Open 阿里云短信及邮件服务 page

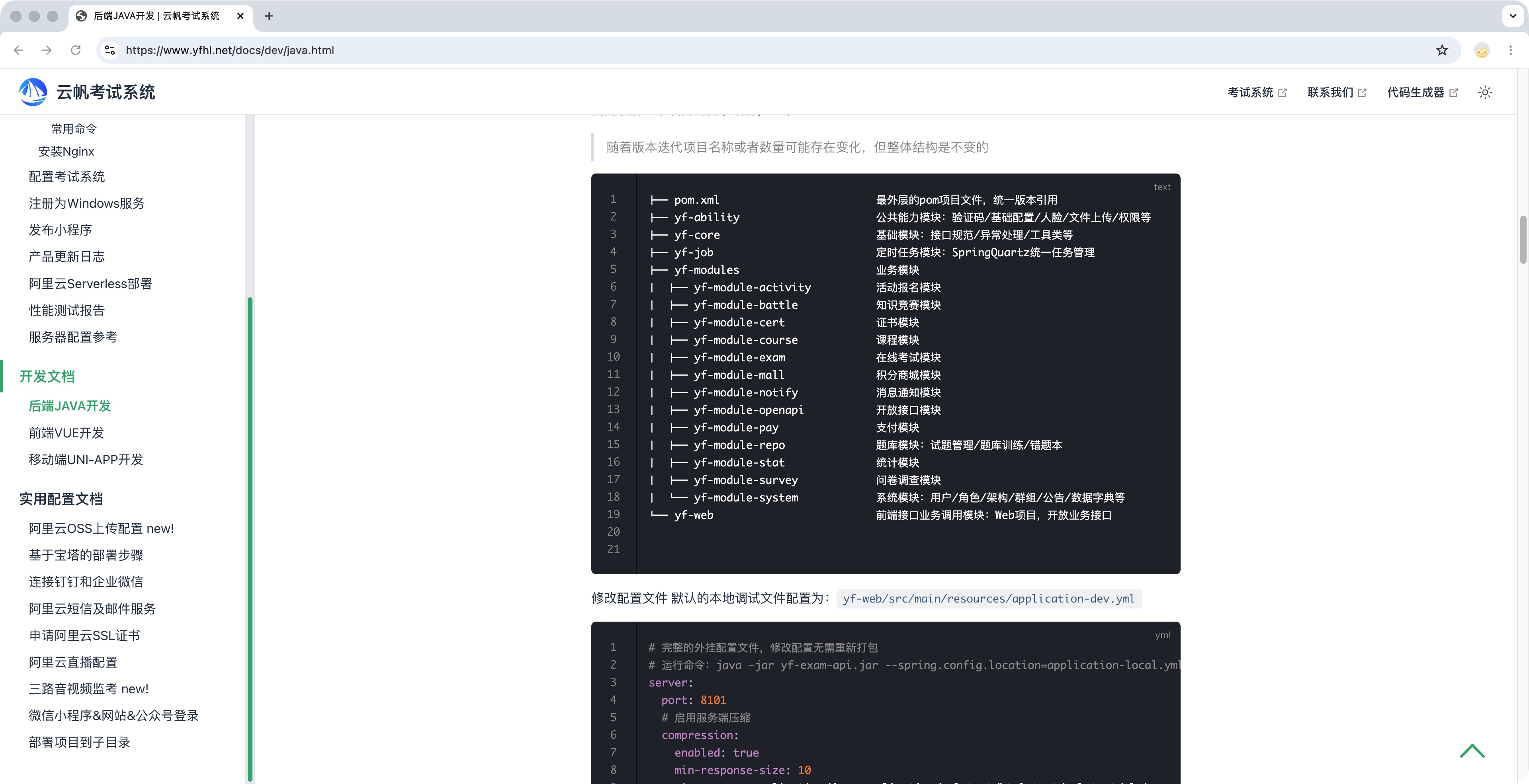92,609
